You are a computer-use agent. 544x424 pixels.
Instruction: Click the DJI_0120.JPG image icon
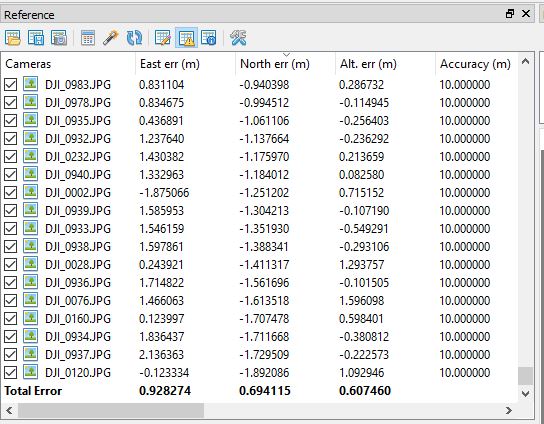click(x=31, y=372)
